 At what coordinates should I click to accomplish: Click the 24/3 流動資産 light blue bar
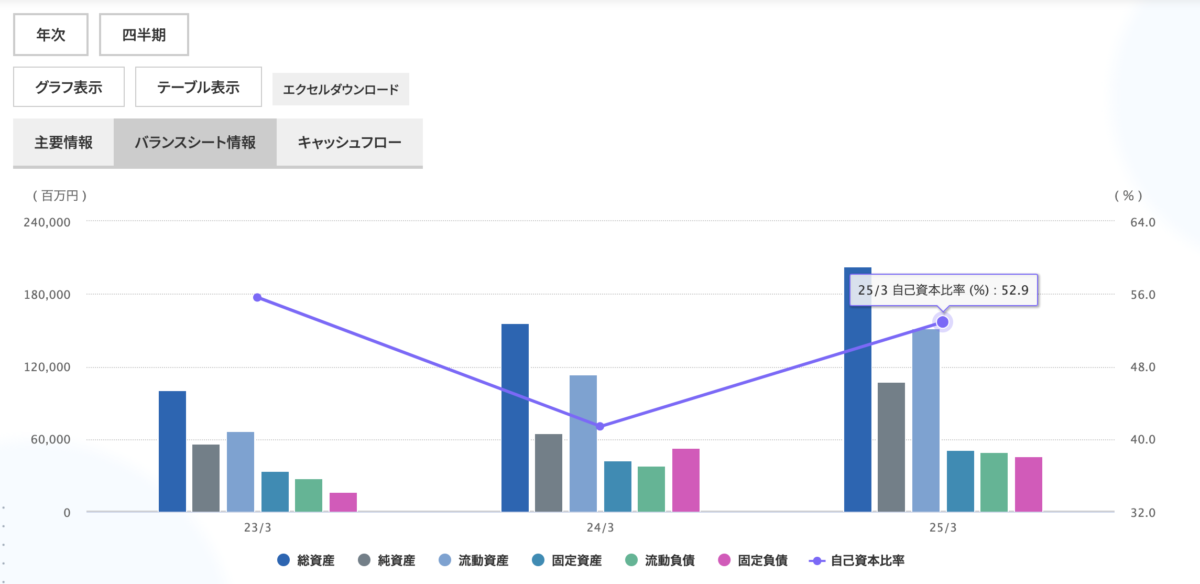click(583, 444)
